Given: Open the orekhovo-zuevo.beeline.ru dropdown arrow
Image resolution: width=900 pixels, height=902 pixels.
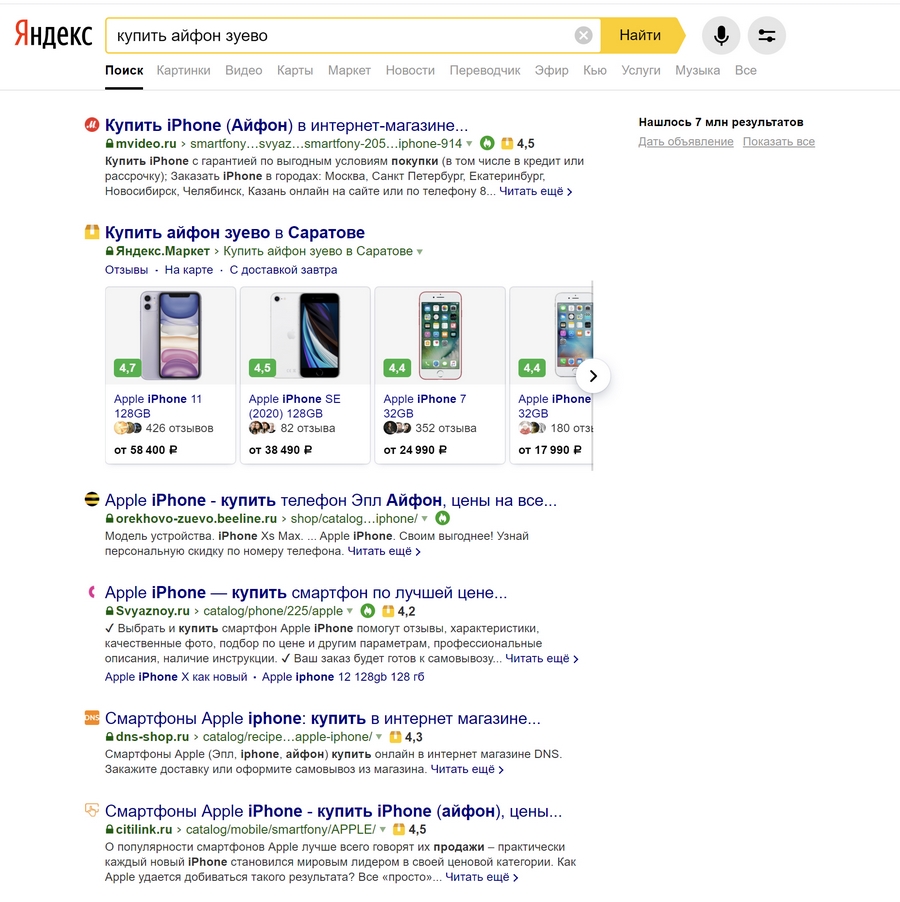Looking at the screenshot, I should pos(424,518).
